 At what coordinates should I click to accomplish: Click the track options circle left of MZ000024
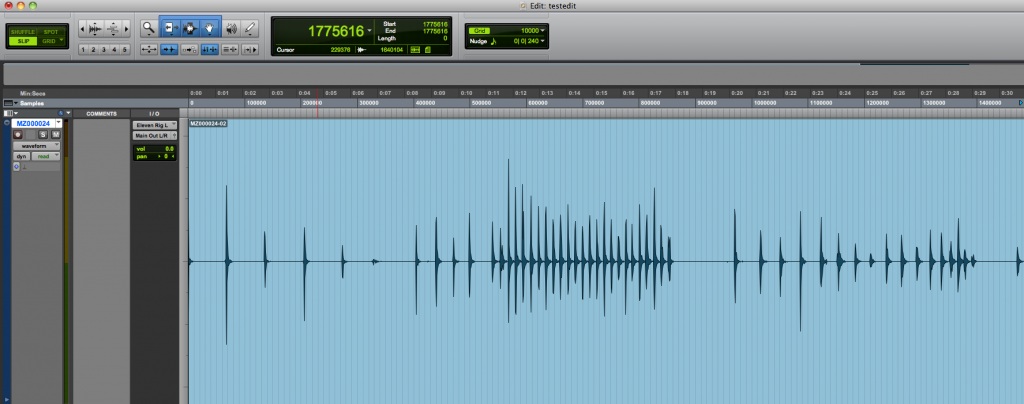coord(7,123)
